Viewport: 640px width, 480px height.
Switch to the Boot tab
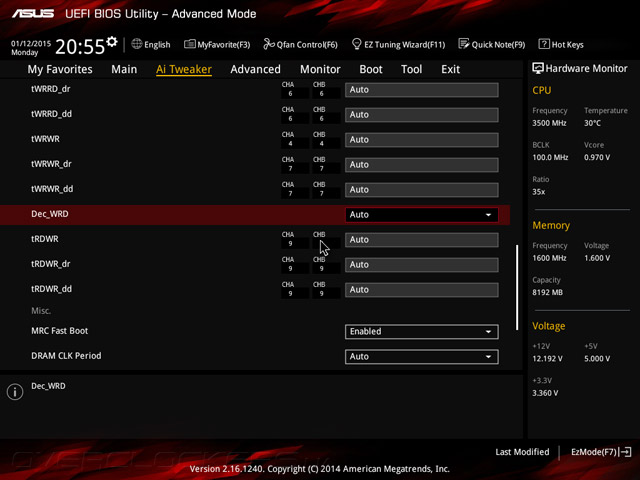pyautogui.click(x=371, y=69)
